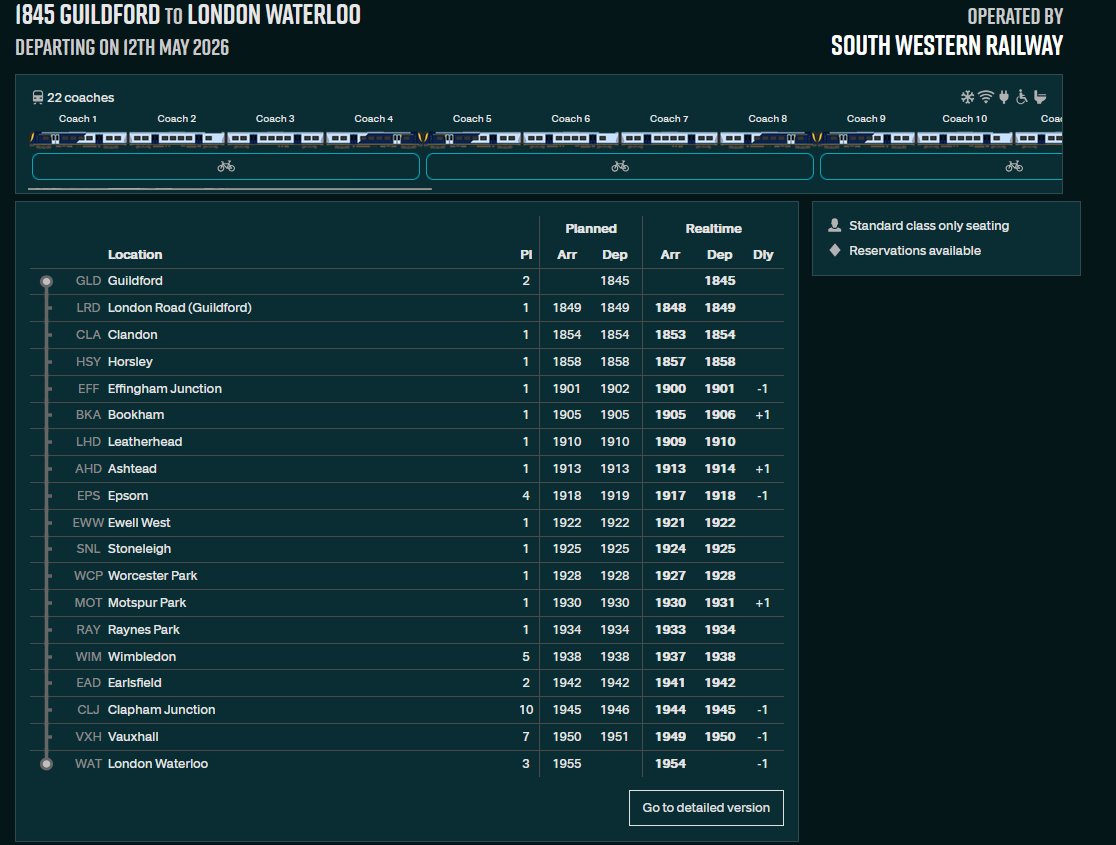Click the Departing on 12th May 2026 text

point(122,47)
